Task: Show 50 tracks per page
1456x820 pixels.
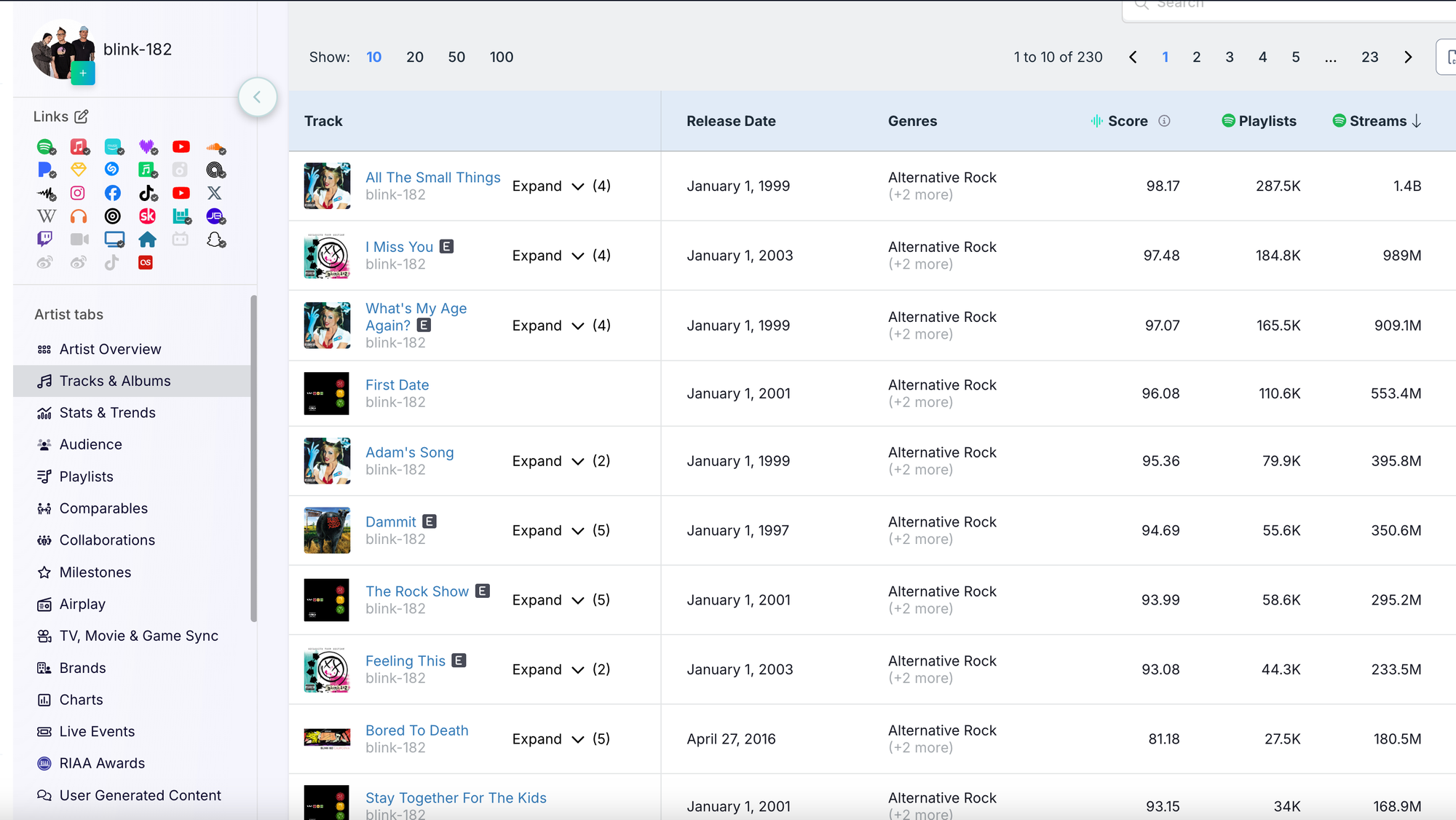Action: click(x=456, y=57)
